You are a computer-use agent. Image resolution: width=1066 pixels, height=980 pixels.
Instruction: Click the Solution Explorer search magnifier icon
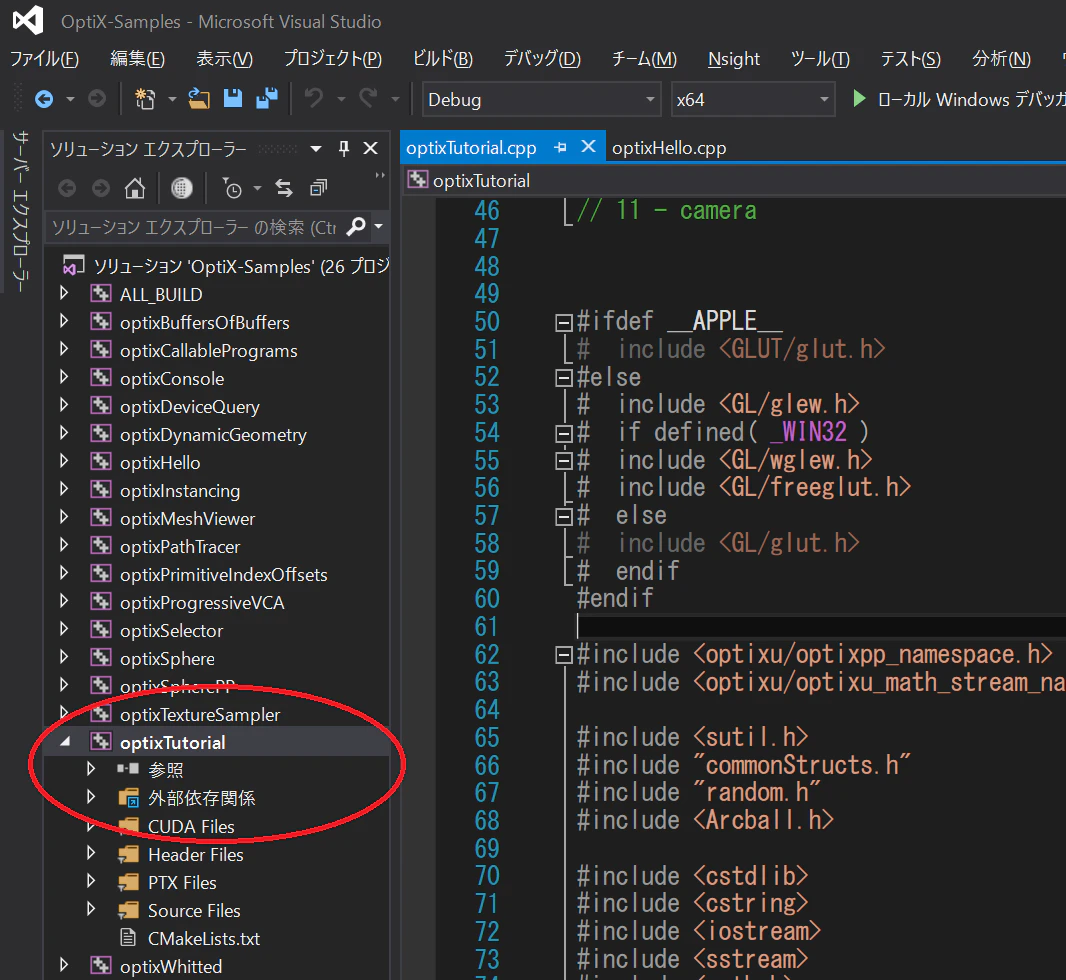click(x=356, y=226)
